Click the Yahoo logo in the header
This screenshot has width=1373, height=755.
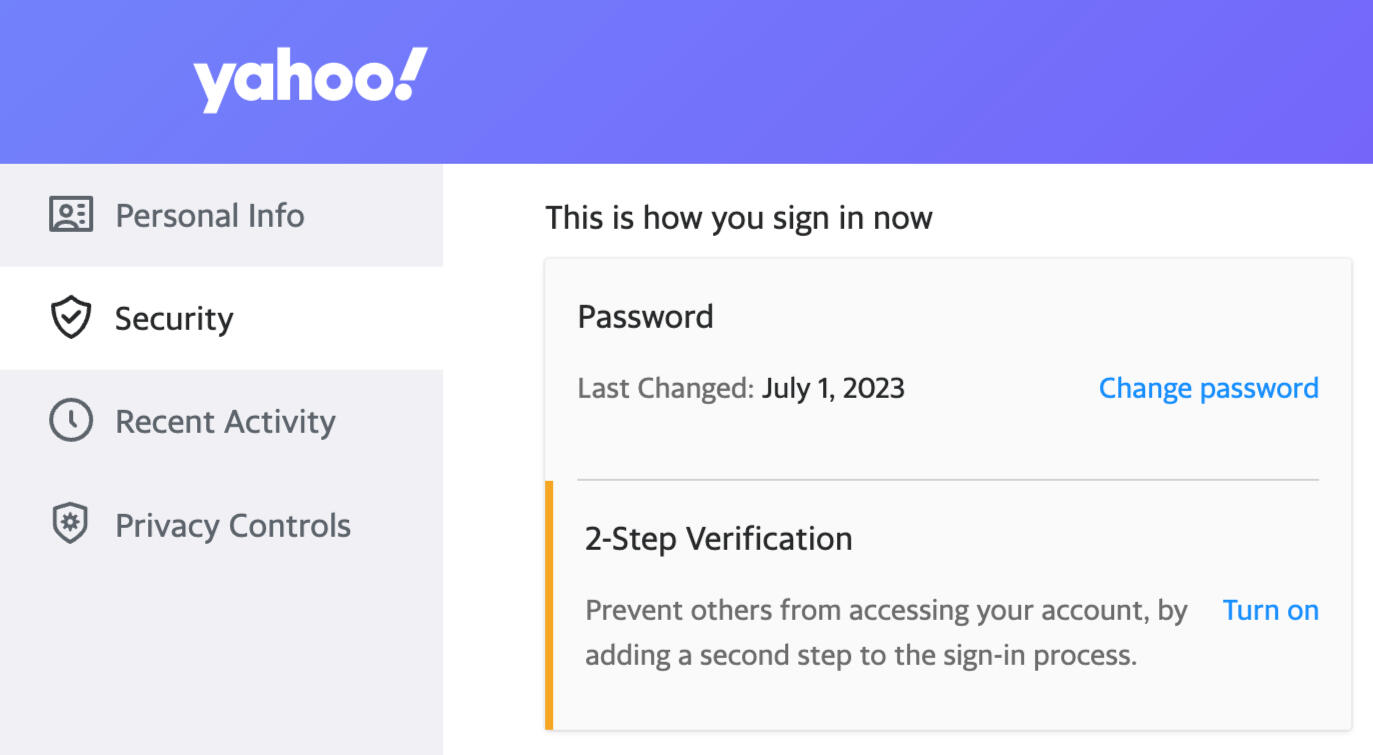tap(310, 80)
